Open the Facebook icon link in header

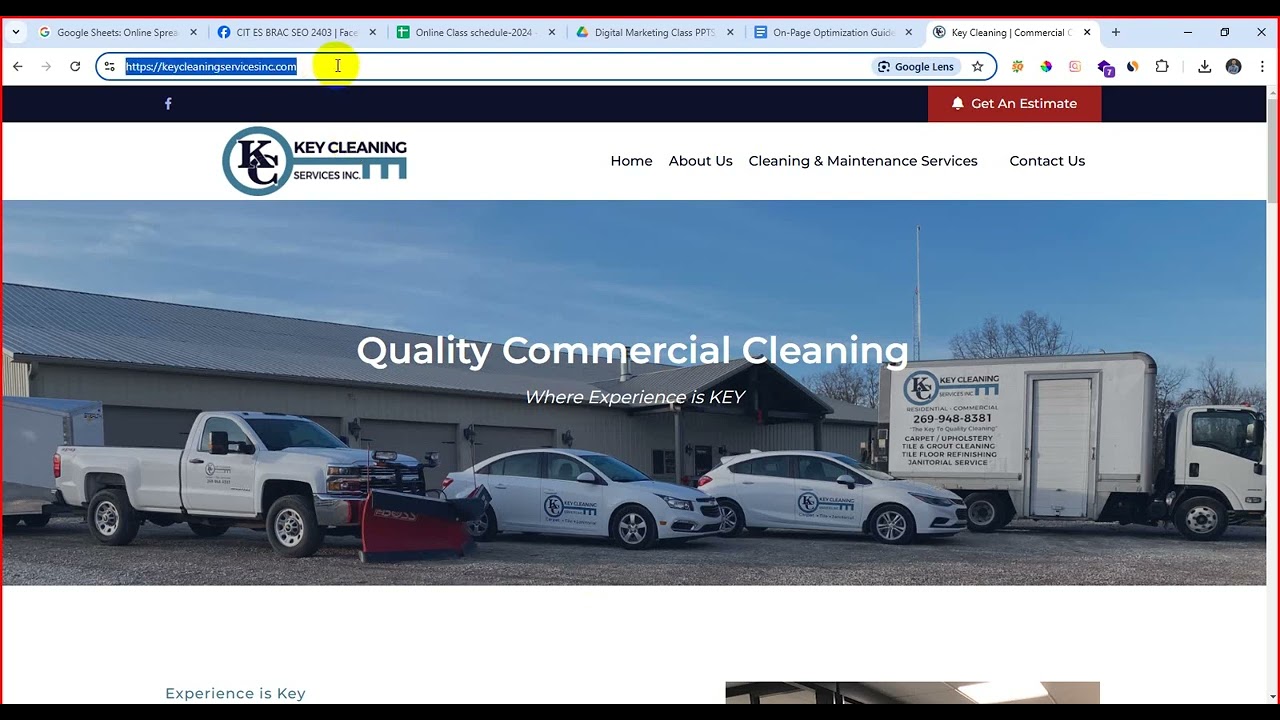168,104
